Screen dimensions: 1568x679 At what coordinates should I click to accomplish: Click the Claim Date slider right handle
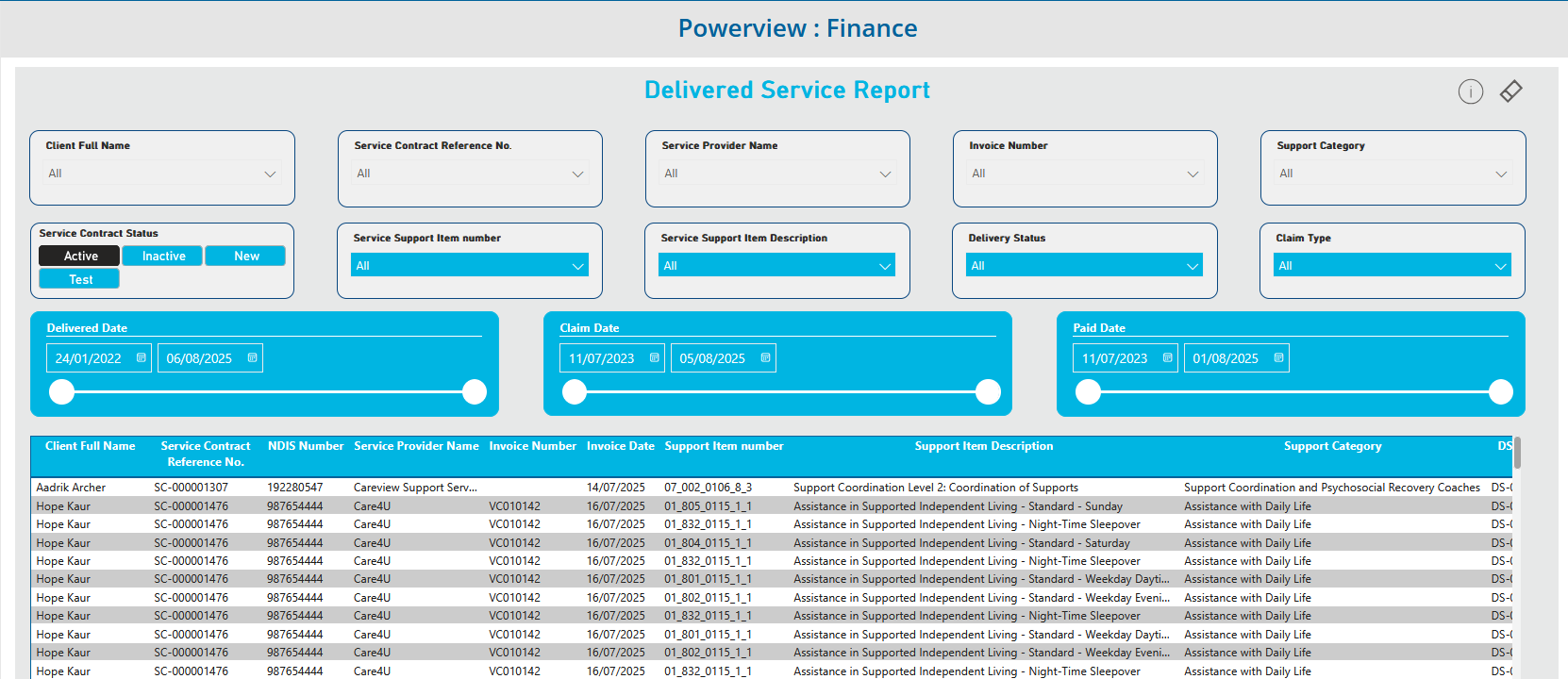988,391
